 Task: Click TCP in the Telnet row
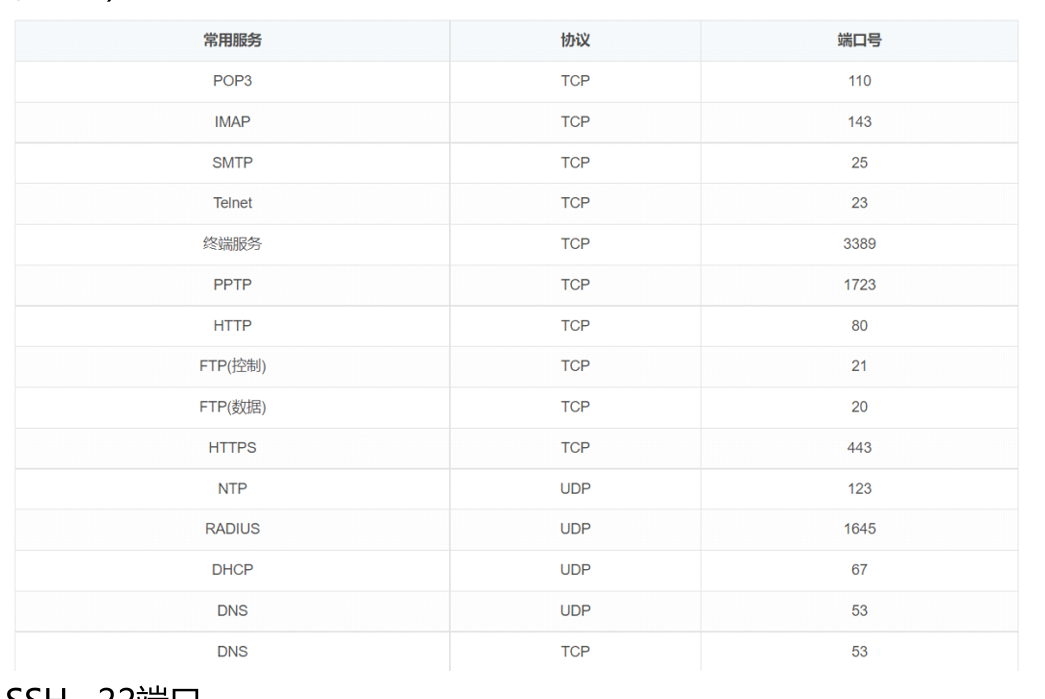pos(575,203)
